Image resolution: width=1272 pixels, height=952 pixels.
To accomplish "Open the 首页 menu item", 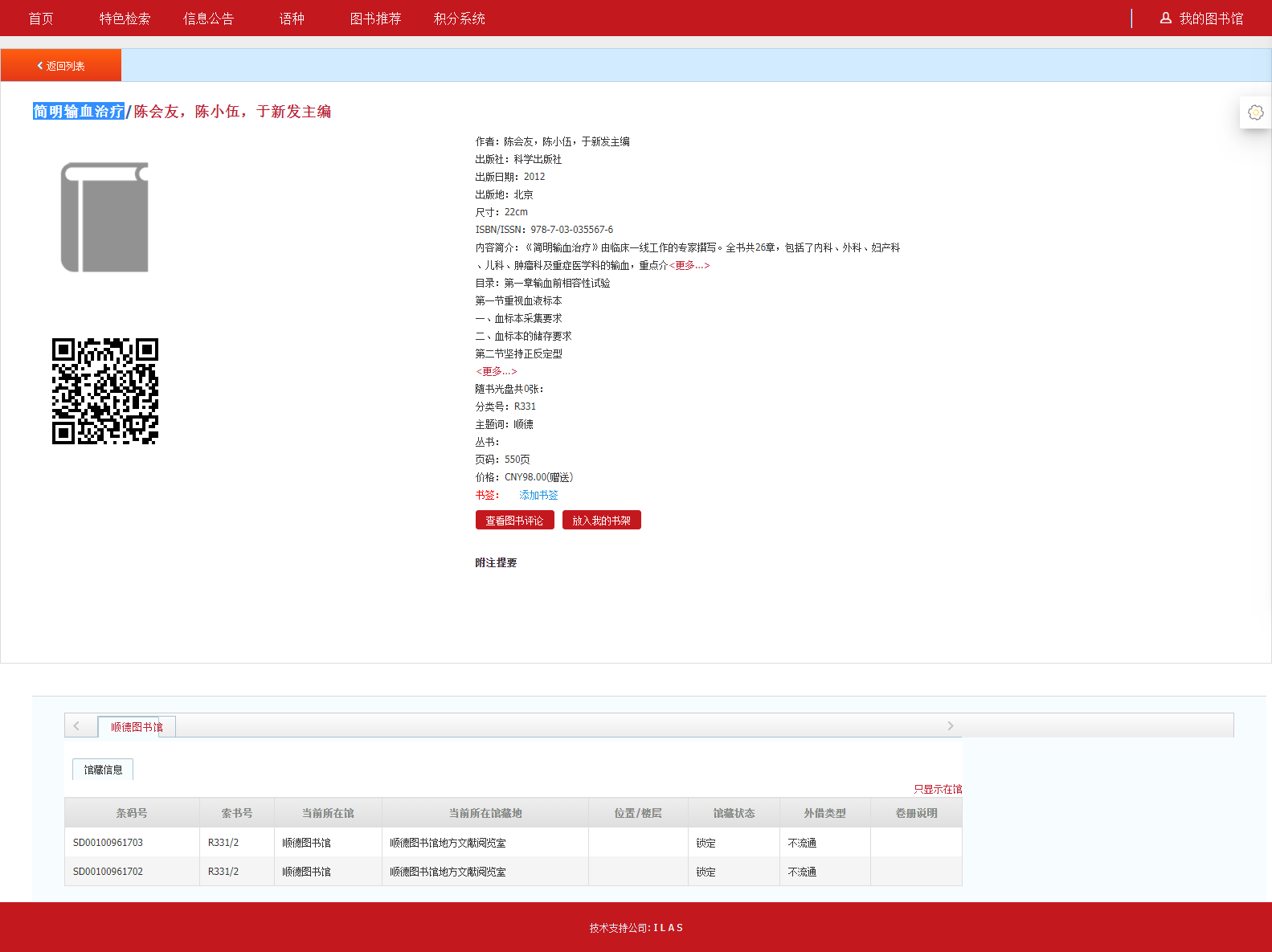I will (41, 18).
